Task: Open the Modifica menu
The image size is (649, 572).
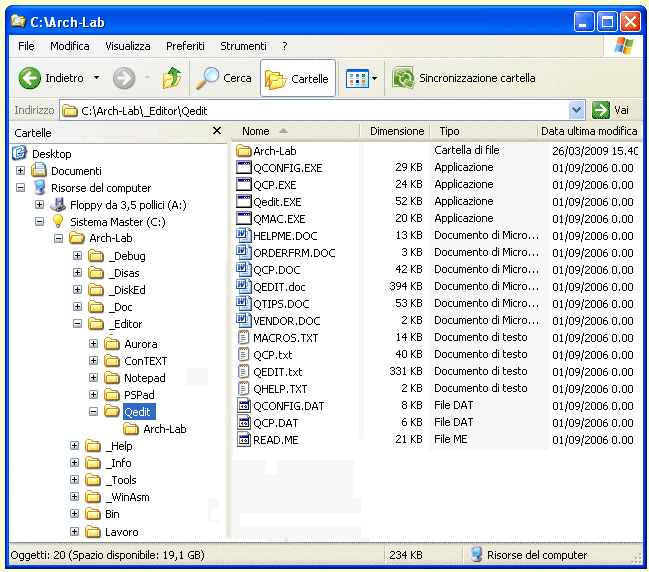Action: click(x=70, y=46)
